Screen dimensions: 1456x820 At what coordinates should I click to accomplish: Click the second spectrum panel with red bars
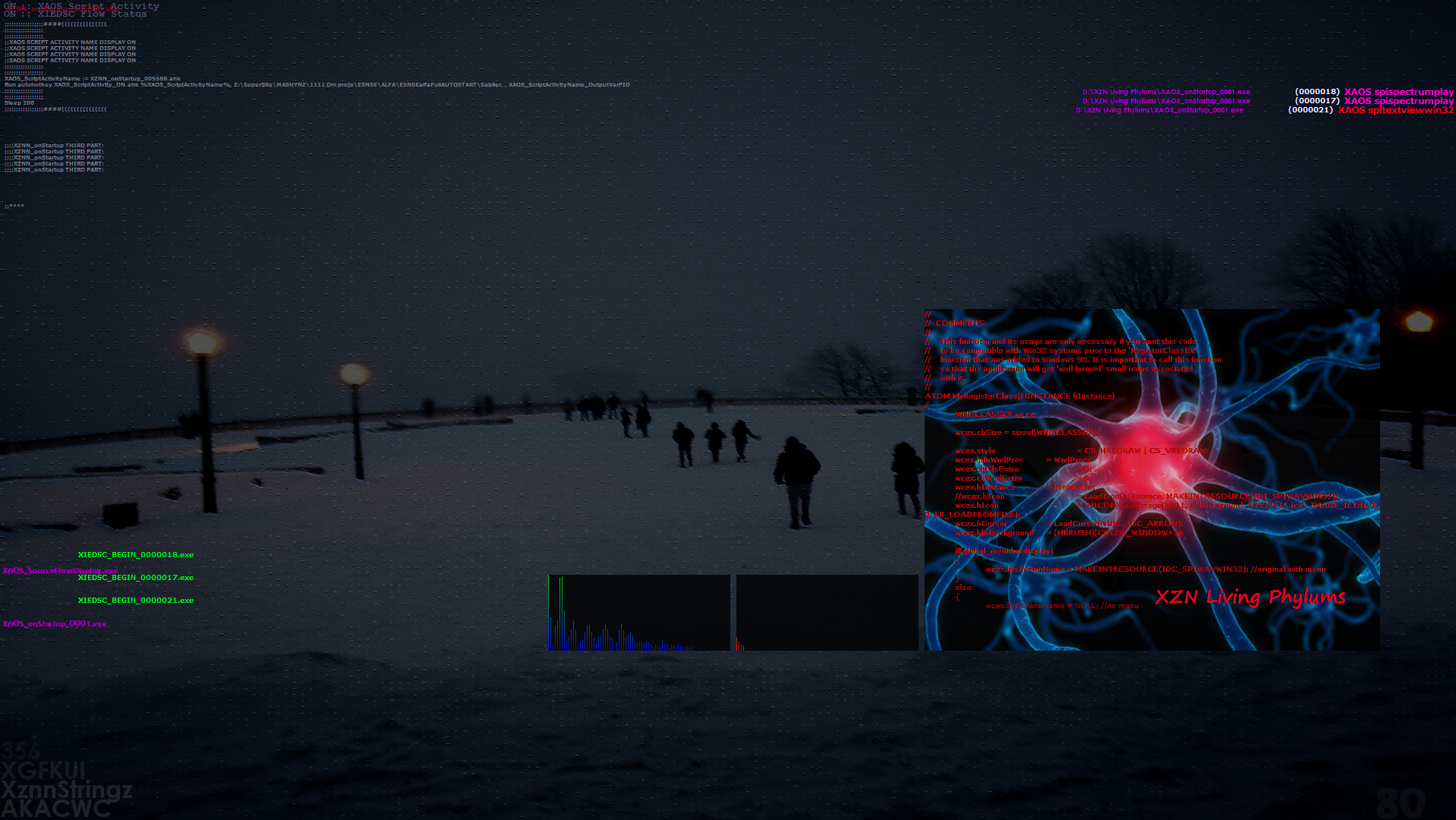click(x=827, y=613)
